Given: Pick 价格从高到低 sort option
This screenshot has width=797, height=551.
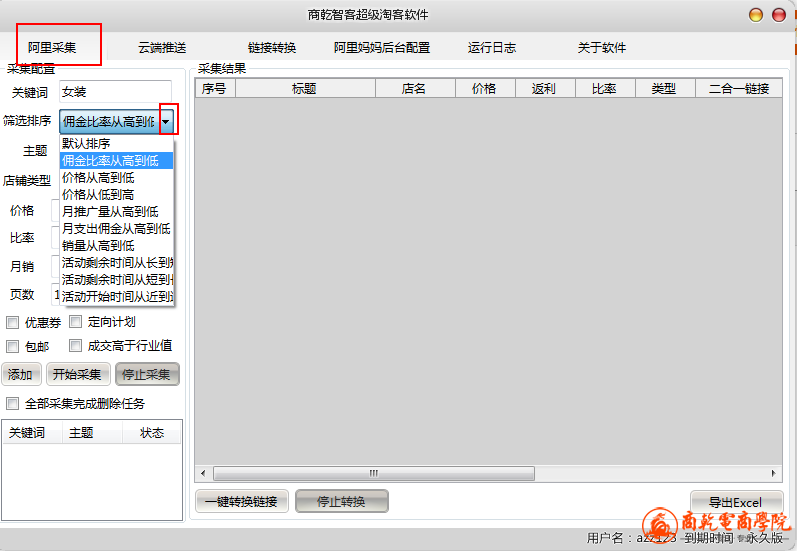Looking at the screenshot, I should point(117,177).
